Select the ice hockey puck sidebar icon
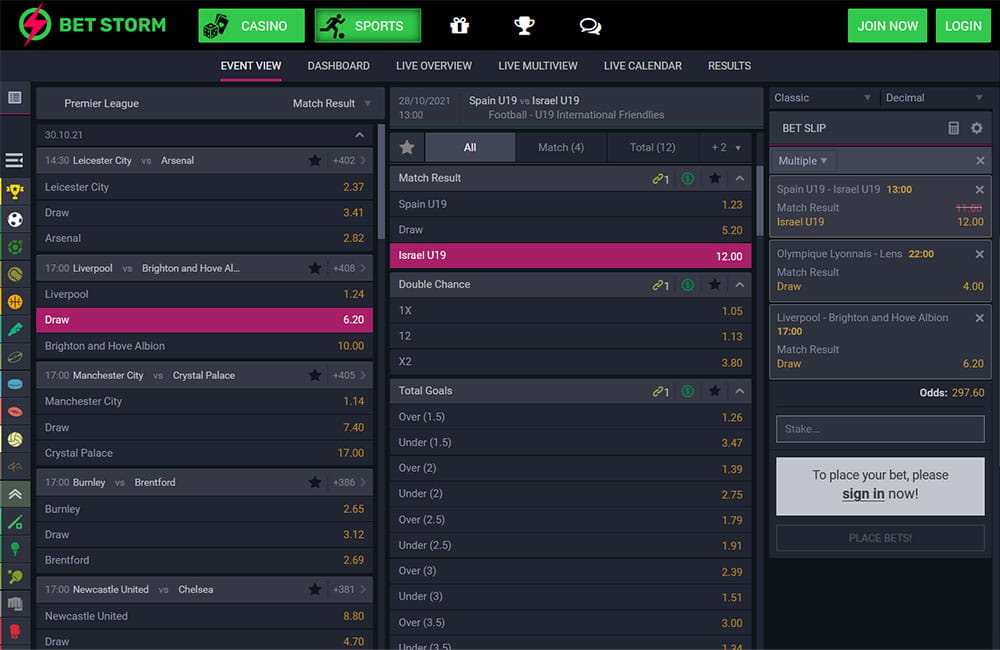1000x650 pixels. pos(15,384)
